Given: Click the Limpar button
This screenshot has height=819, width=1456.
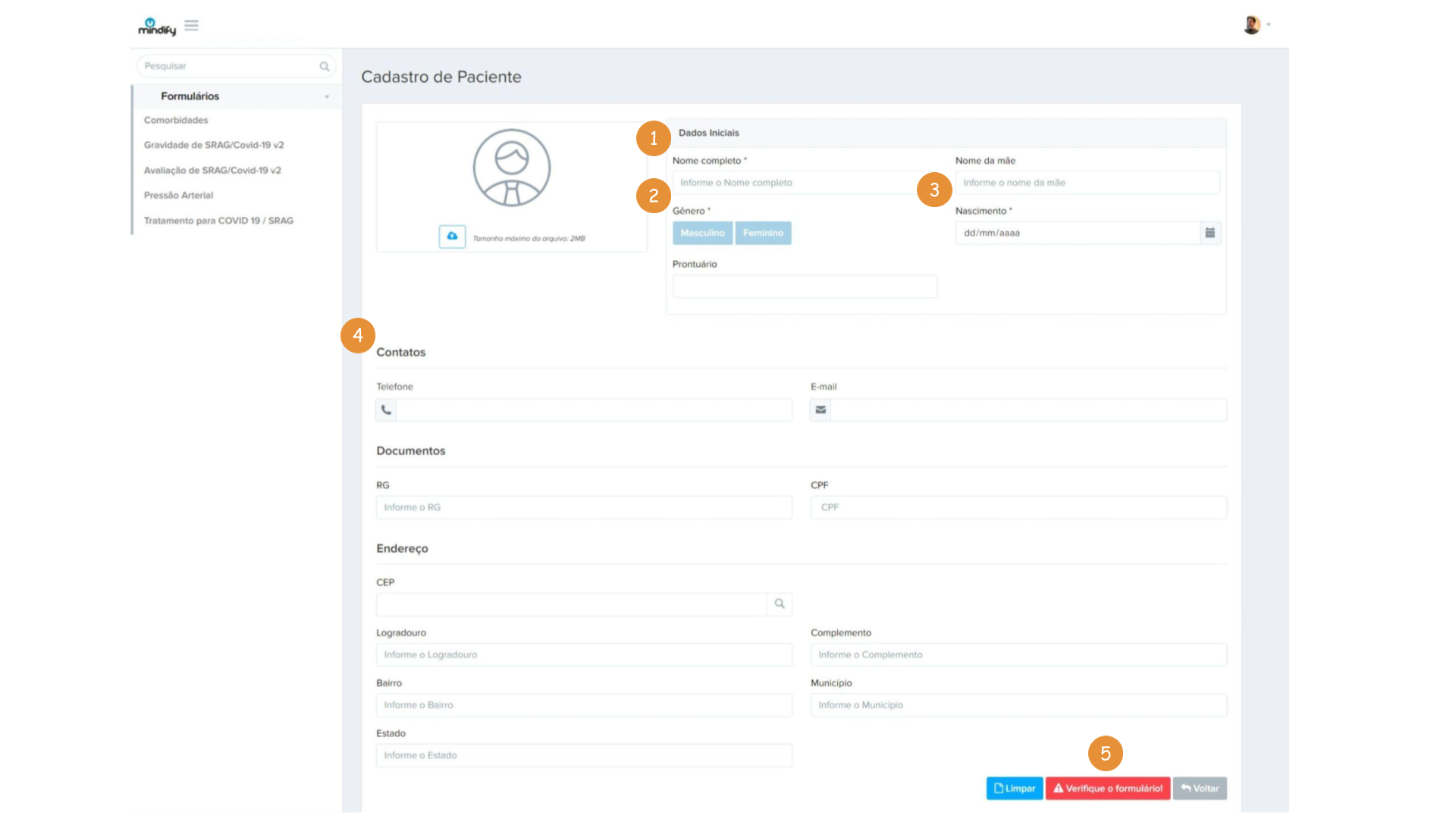Looking at the screenshot, I should coord(1015,789).
